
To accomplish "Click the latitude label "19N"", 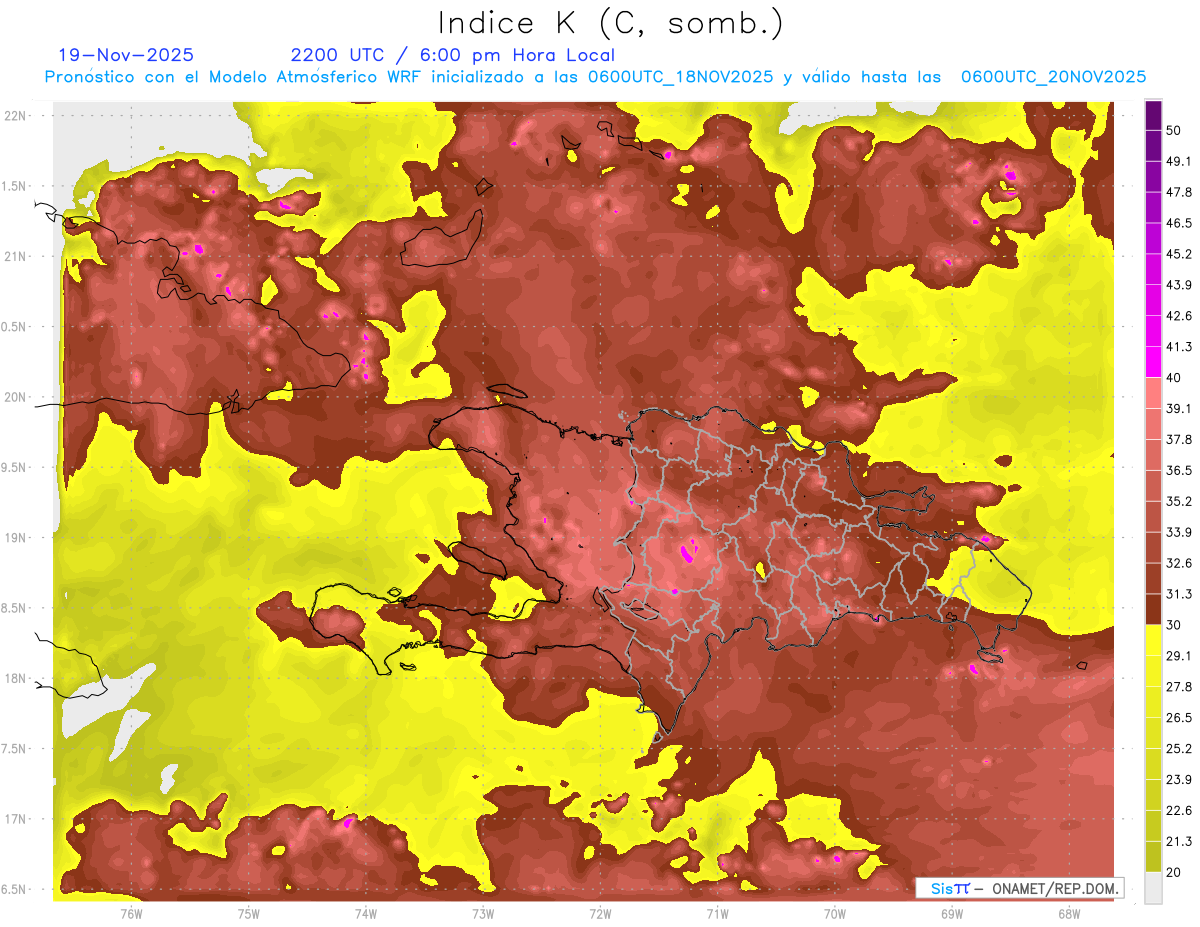I will point(15,538).
